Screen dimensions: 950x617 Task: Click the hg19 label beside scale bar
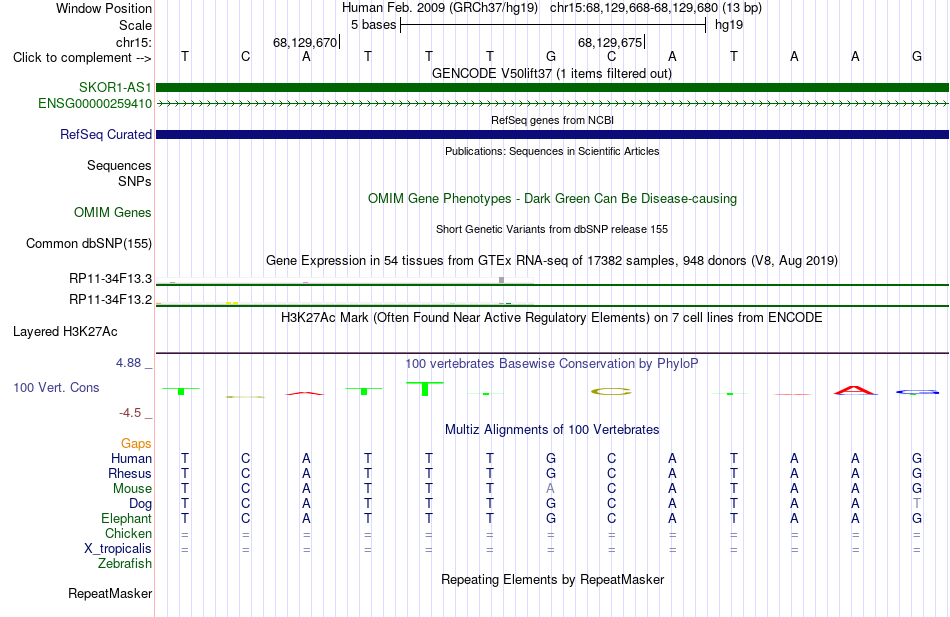coord(729,25)
